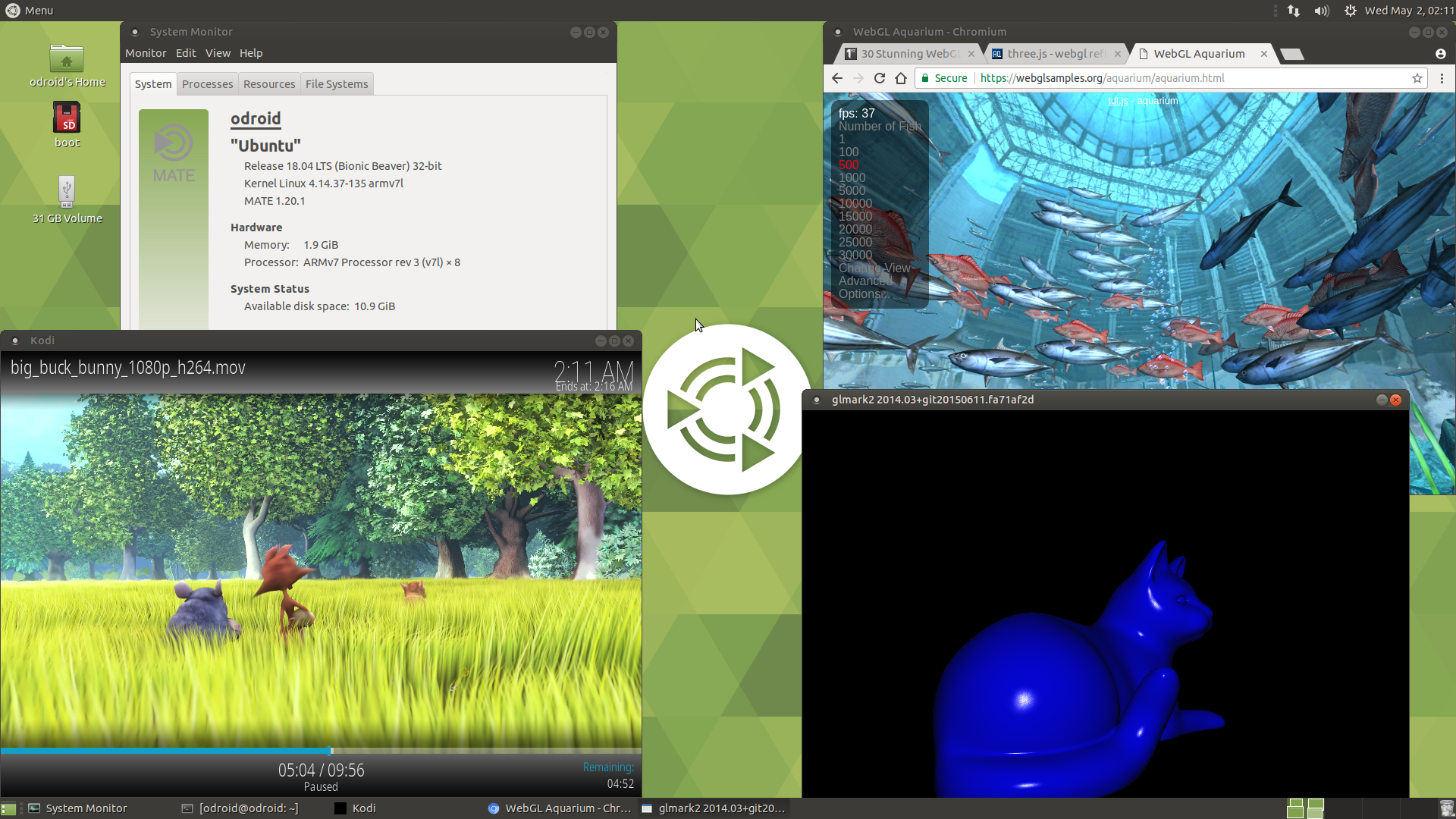Switch to the Processes tab
Screen dimensions: 1456x819
coord(207,84)
